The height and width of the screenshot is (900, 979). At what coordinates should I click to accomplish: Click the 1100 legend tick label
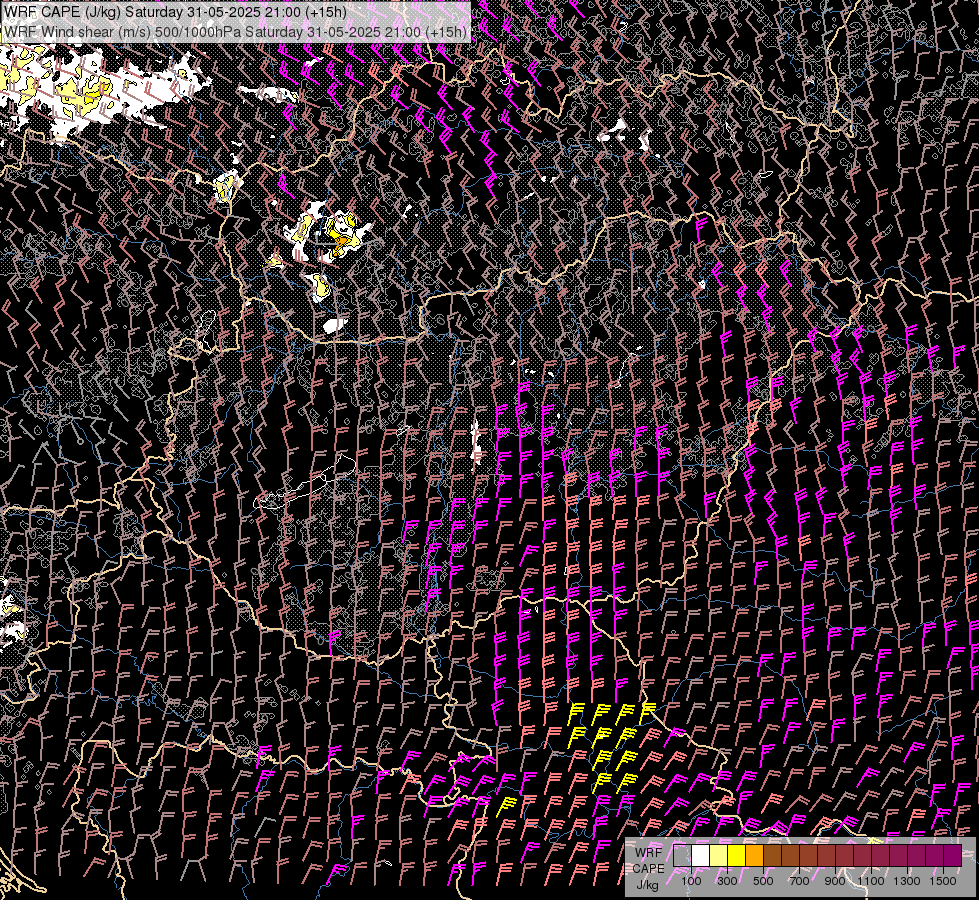coord(871,881)
